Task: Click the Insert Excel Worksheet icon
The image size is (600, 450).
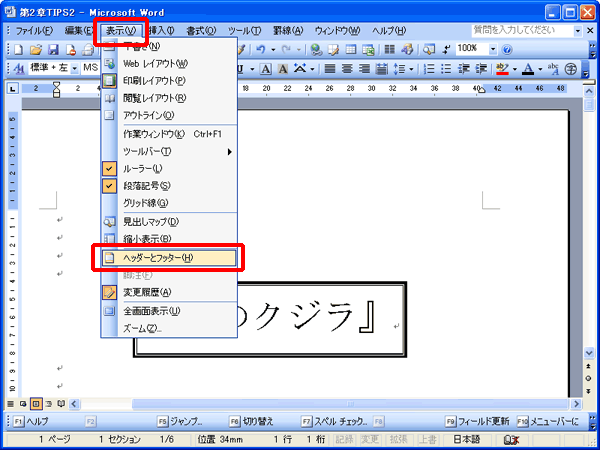Action: point(368,49)
